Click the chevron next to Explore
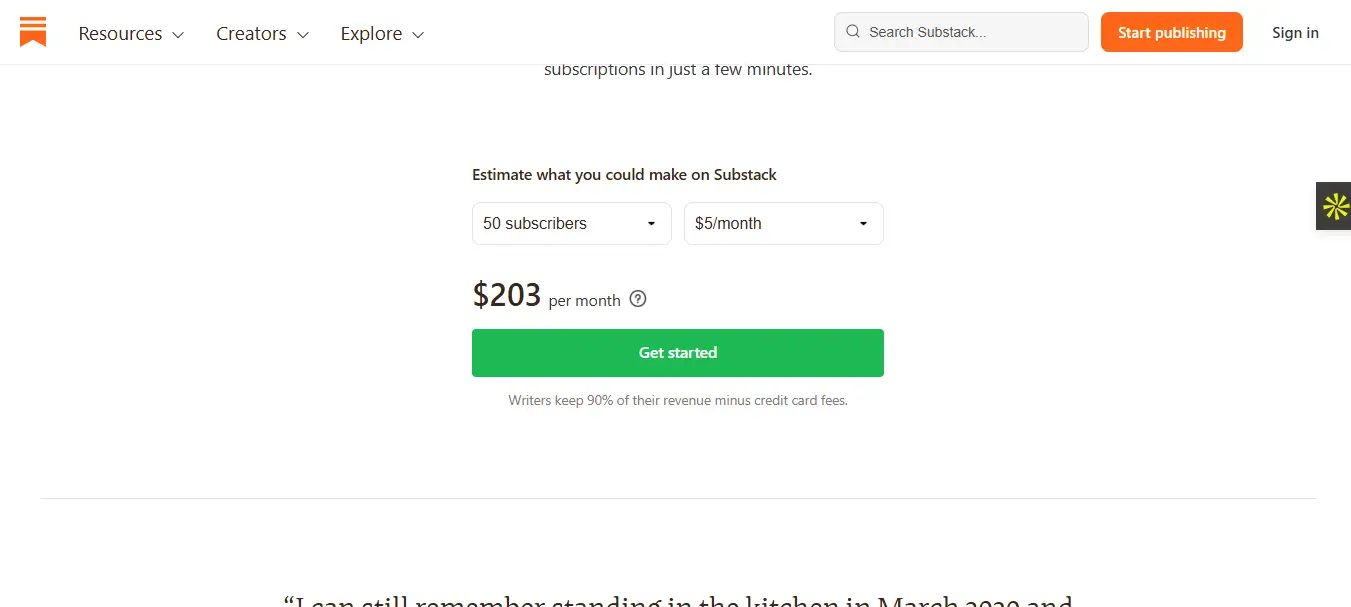1351x607 pixels. coord(418,35)
